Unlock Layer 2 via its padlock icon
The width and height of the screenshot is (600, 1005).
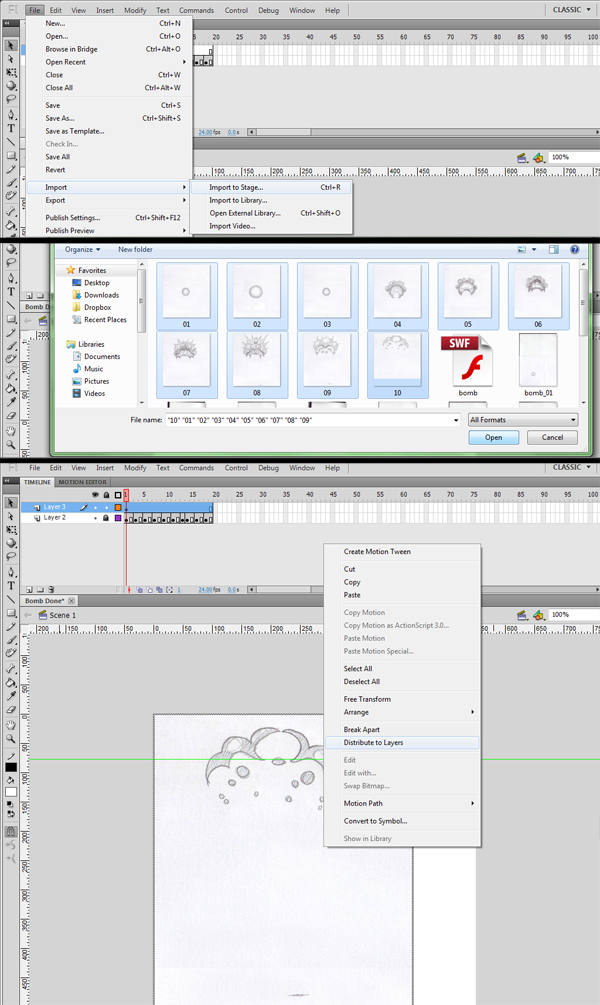point(106,518)
